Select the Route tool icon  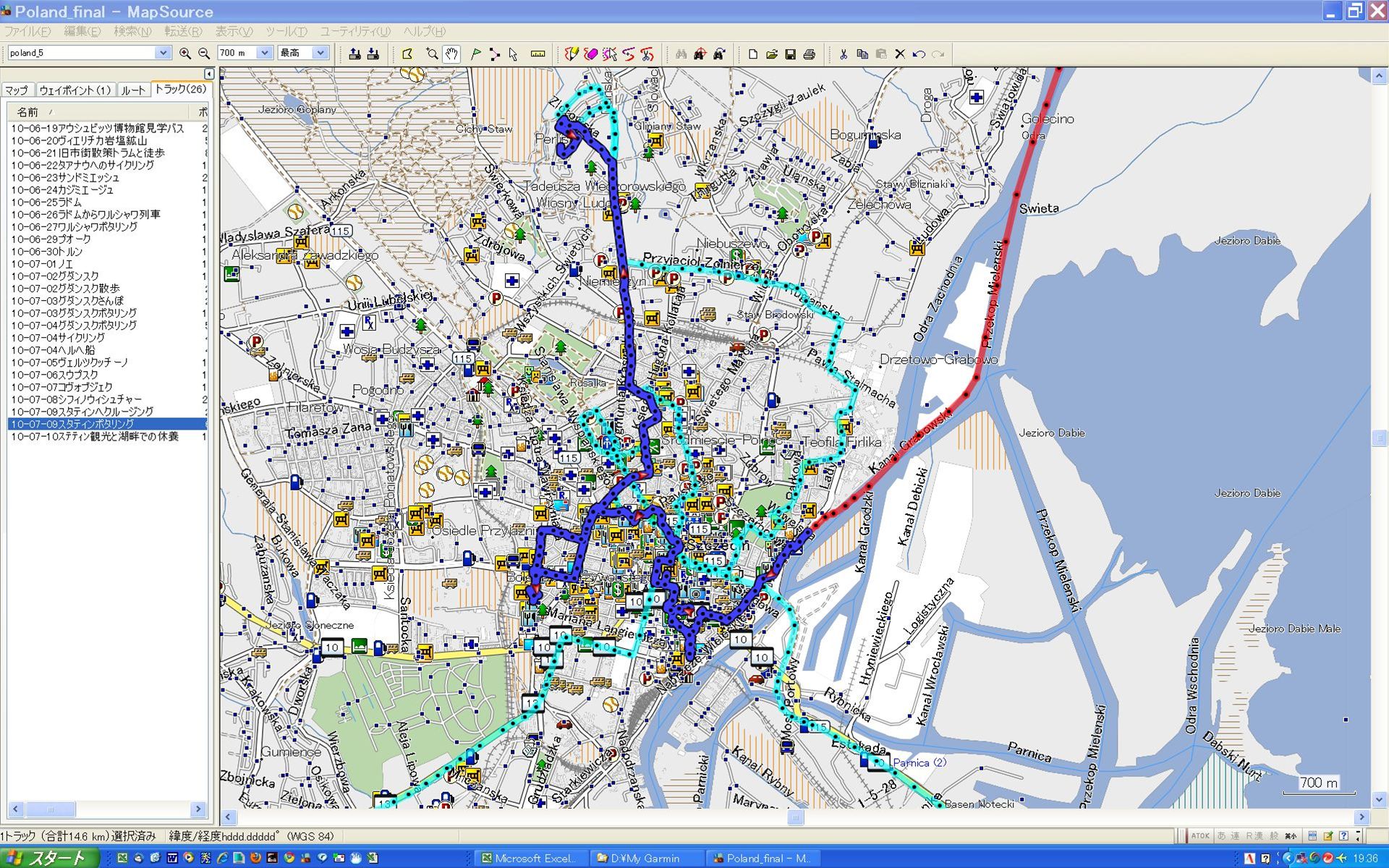pyautogui.click(x=494, y=54)
